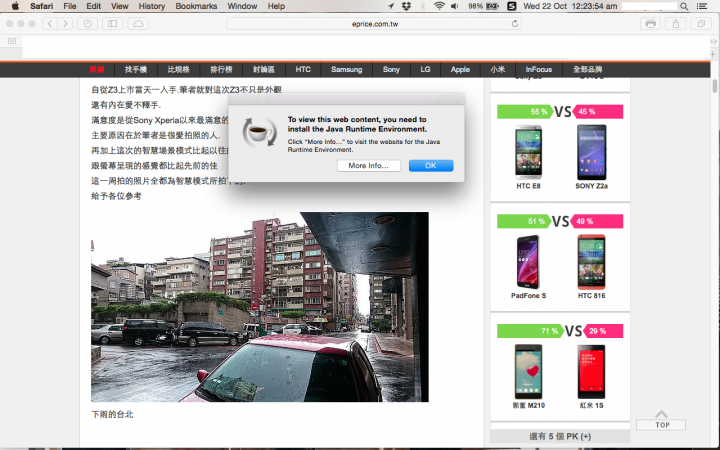Image resolution: width=720 pixels, height=450 pixels.
Task: Open the rainy Taipei street photo
Action: click(260, 307)
